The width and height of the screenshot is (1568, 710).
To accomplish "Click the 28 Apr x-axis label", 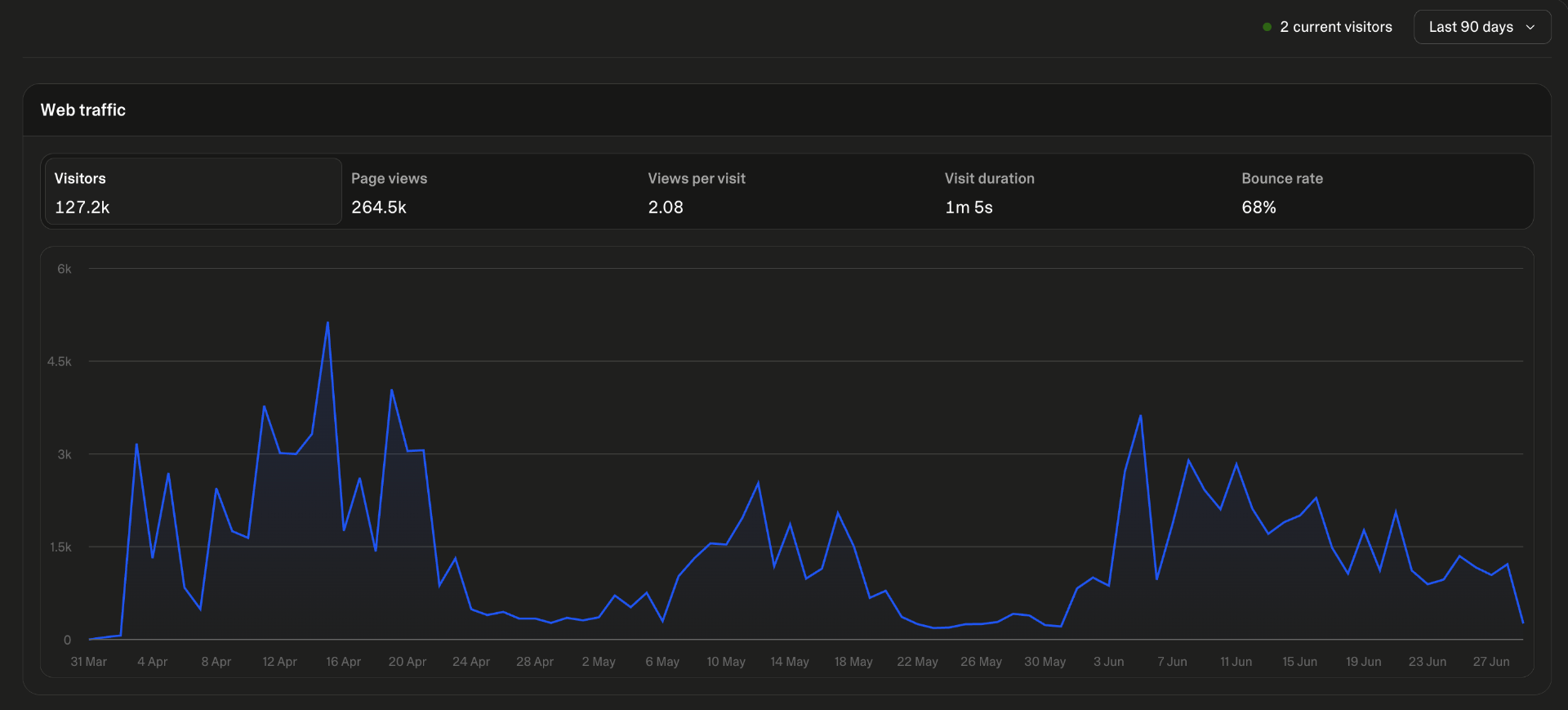I will [x=535, y=662].
